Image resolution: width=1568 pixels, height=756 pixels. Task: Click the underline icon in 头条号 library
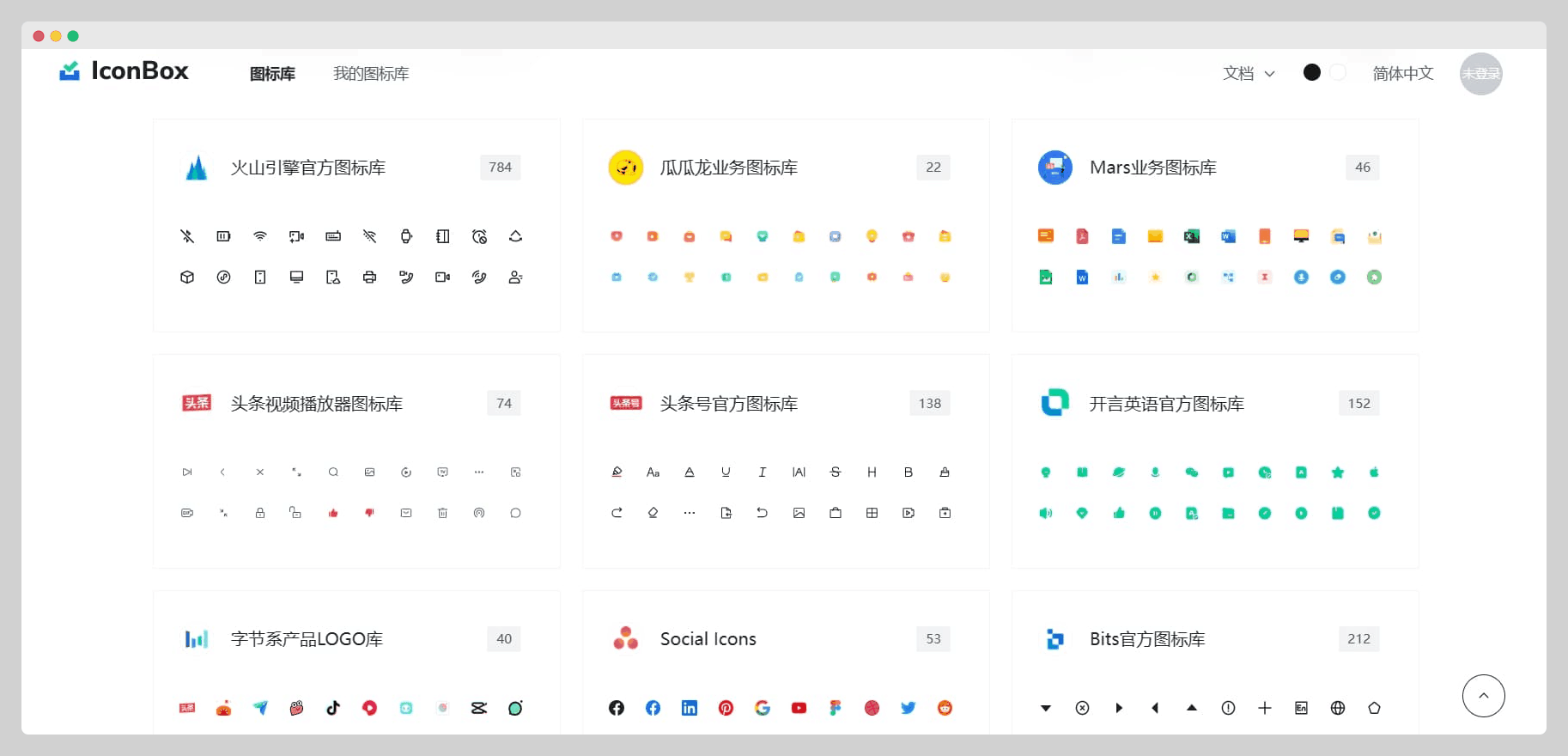pyautogui.click(x=726, y=472)
